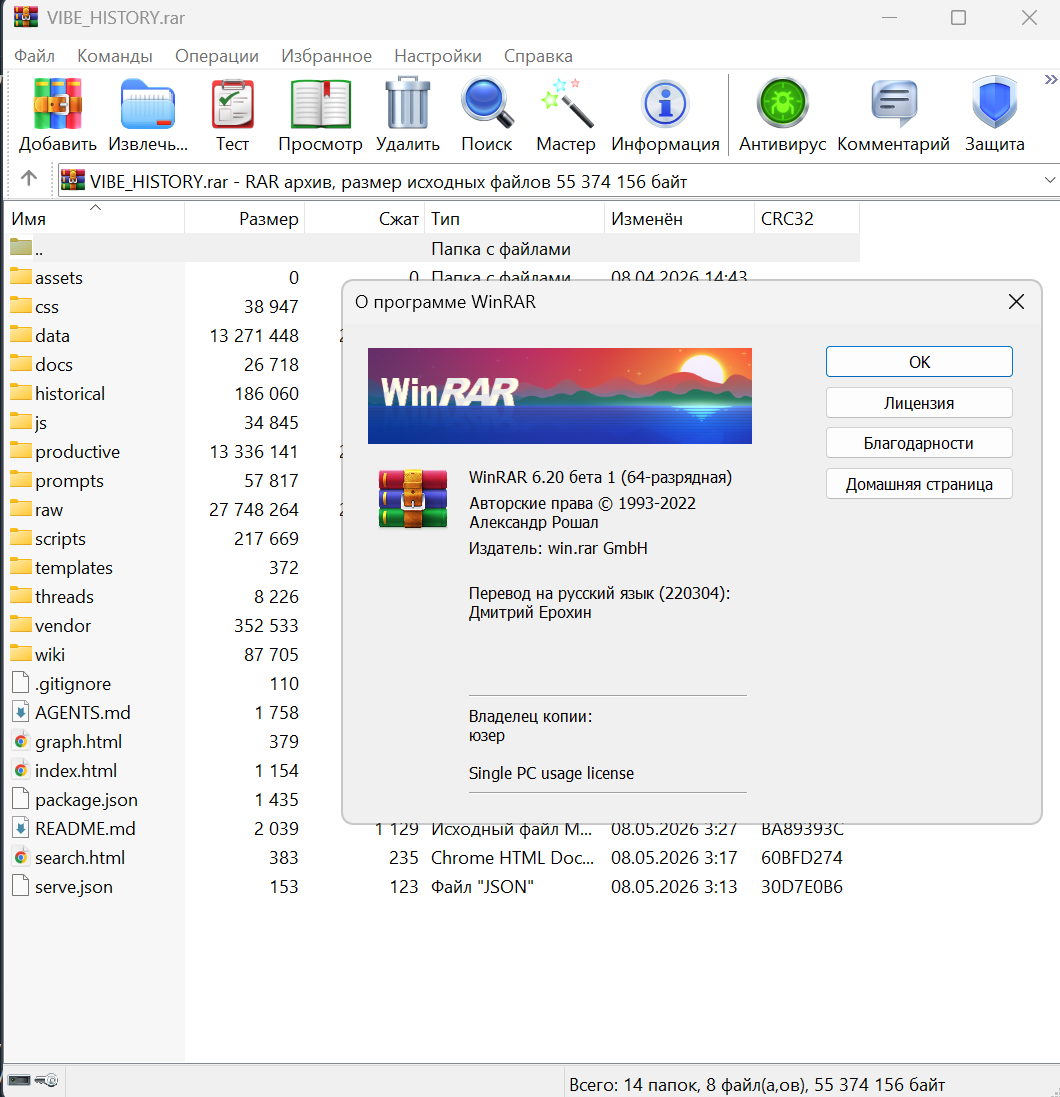Image resolution: width=1060 pixels, height=1097 pixels.
Task: Open the Поиск magnifier icon
Action: tap(487, 104)
